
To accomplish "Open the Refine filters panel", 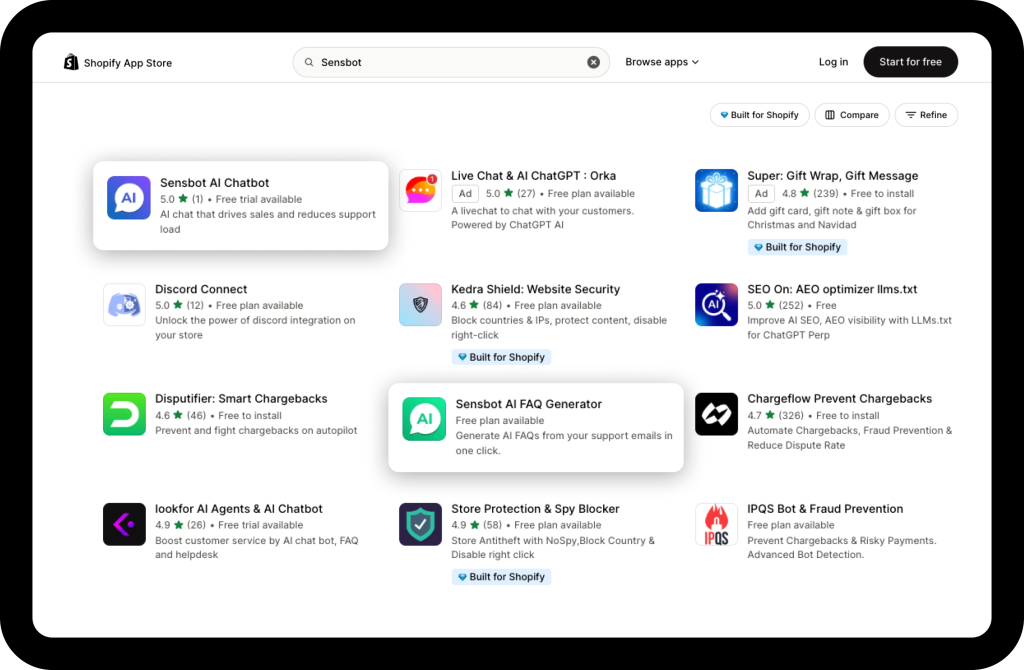I will click(x=926, y=115).
